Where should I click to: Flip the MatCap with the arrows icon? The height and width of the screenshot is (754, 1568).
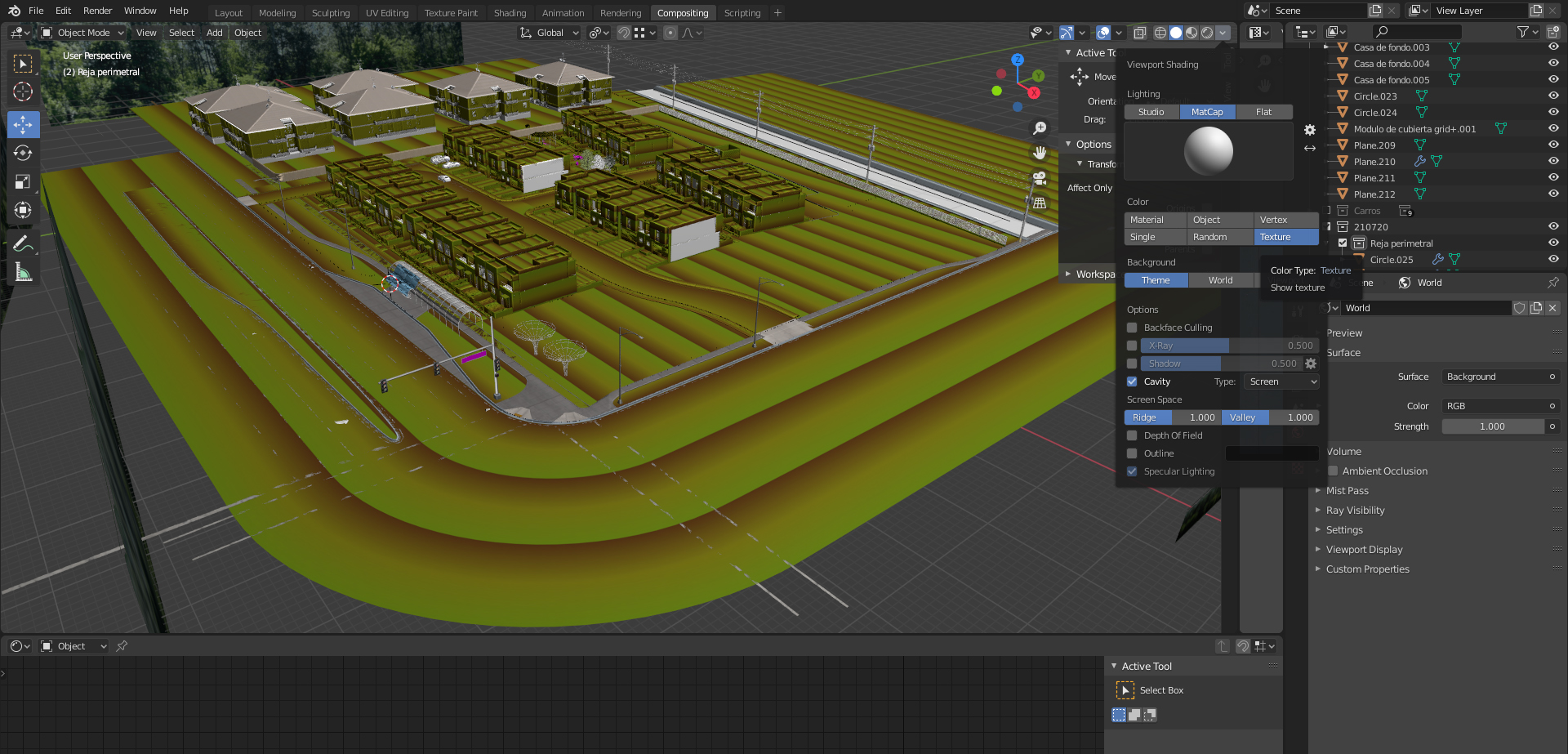1310,148
